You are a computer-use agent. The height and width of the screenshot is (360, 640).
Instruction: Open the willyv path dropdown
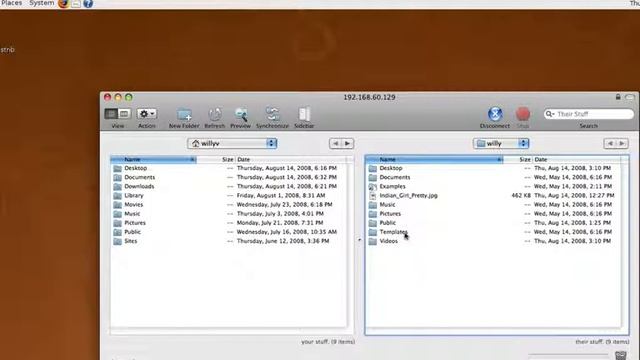tap(232, 143)
